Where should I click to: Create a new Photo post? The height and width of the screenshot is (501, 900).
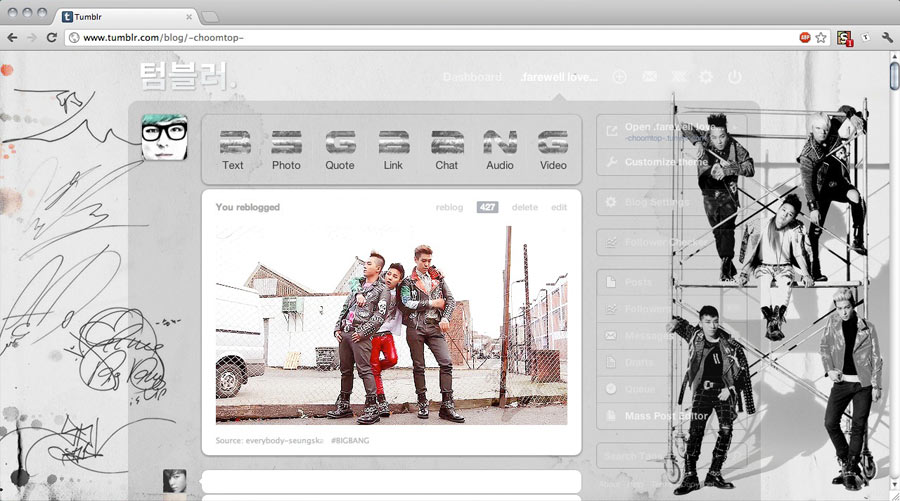(x=286, y=149)
